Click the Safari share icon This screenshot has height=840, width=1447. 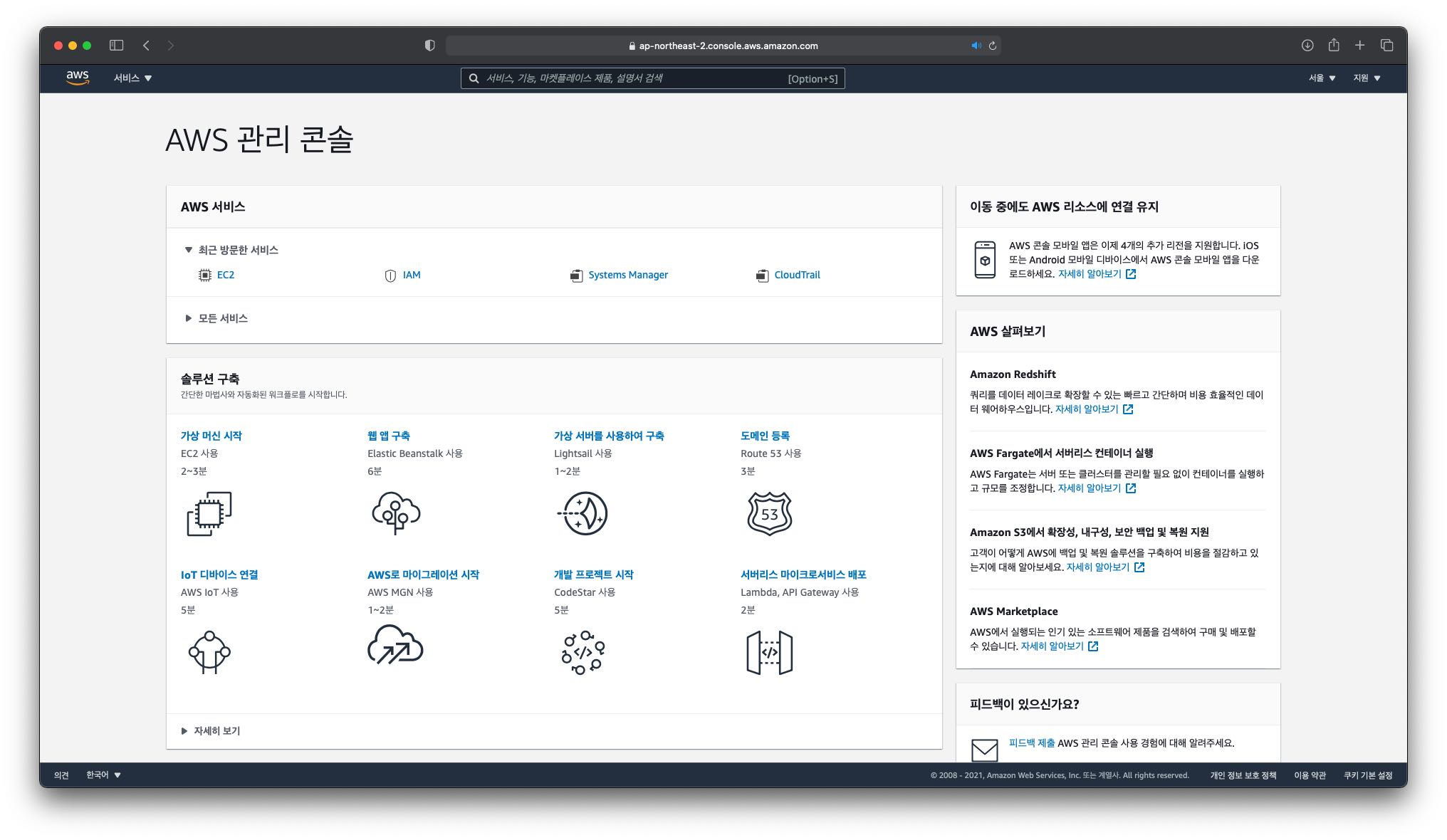pyautogui.click(x=1334, y=46)
